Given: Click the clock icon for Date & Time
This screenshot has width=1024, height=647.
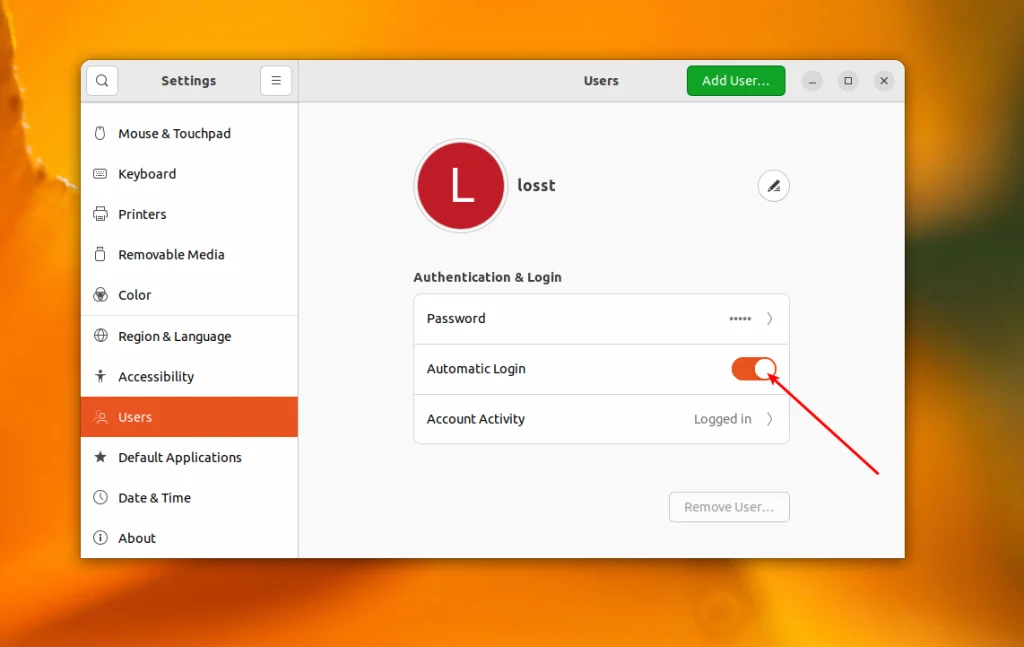Looking at the screenshot, I should tap(100, 497).
